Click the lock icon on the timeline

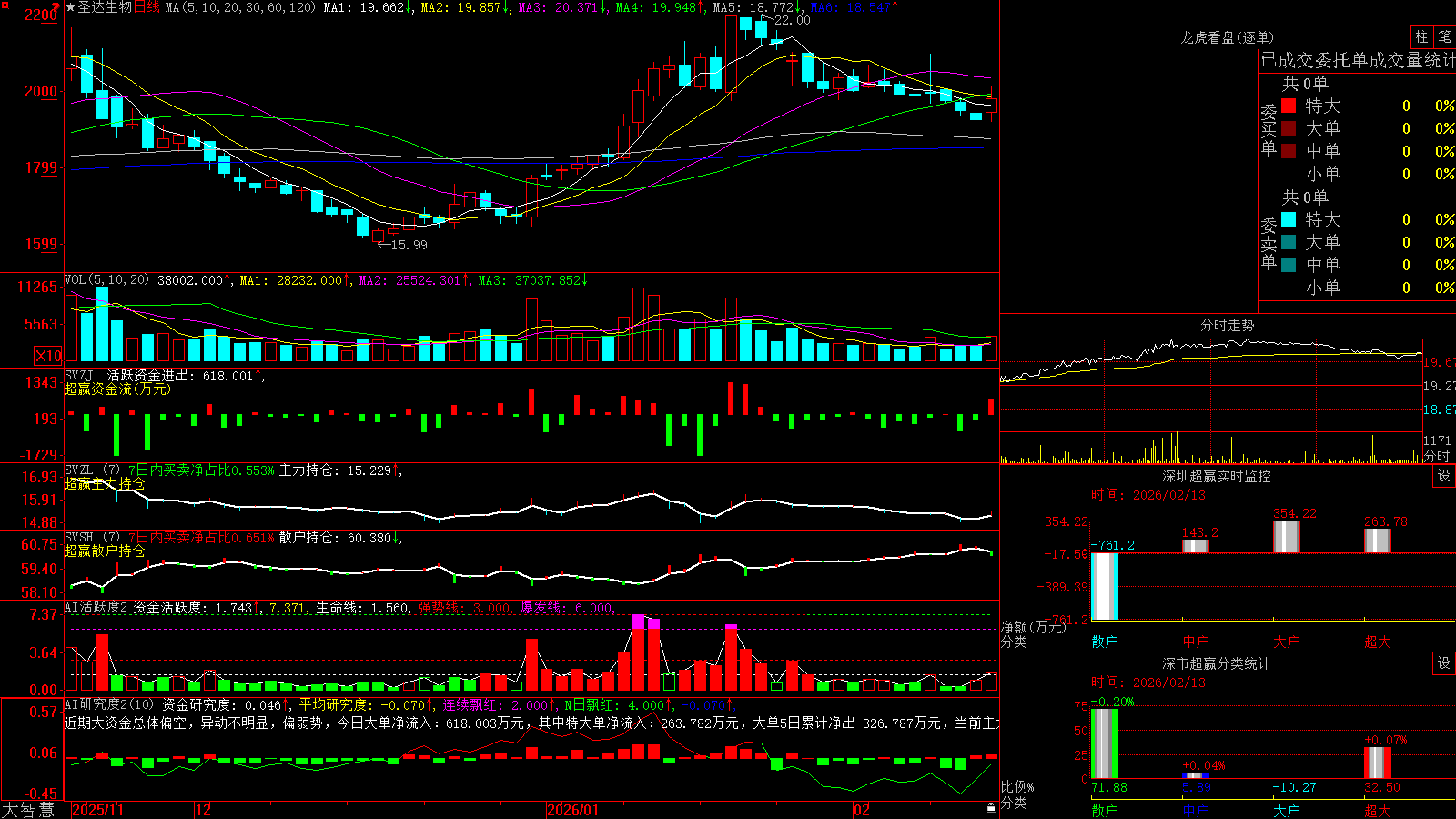pyautogui.click(x=991, y=808)
